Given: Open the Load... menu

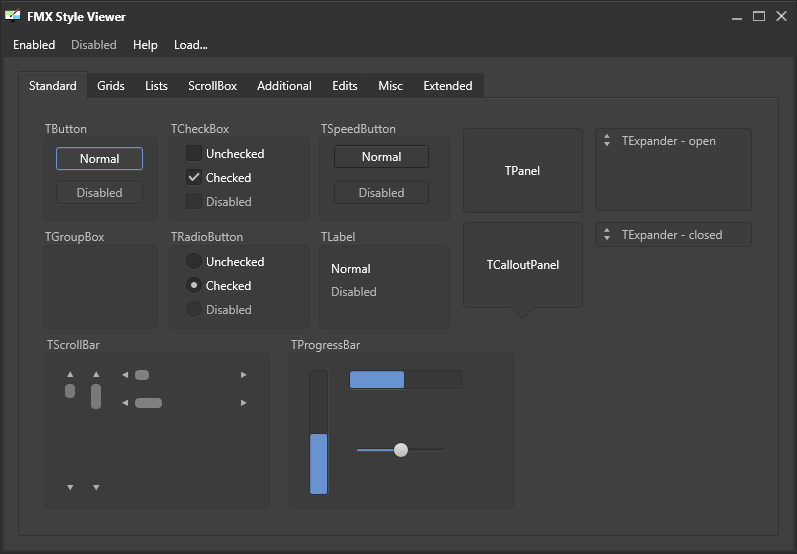Looking at the screenshot, I should 191,45.
